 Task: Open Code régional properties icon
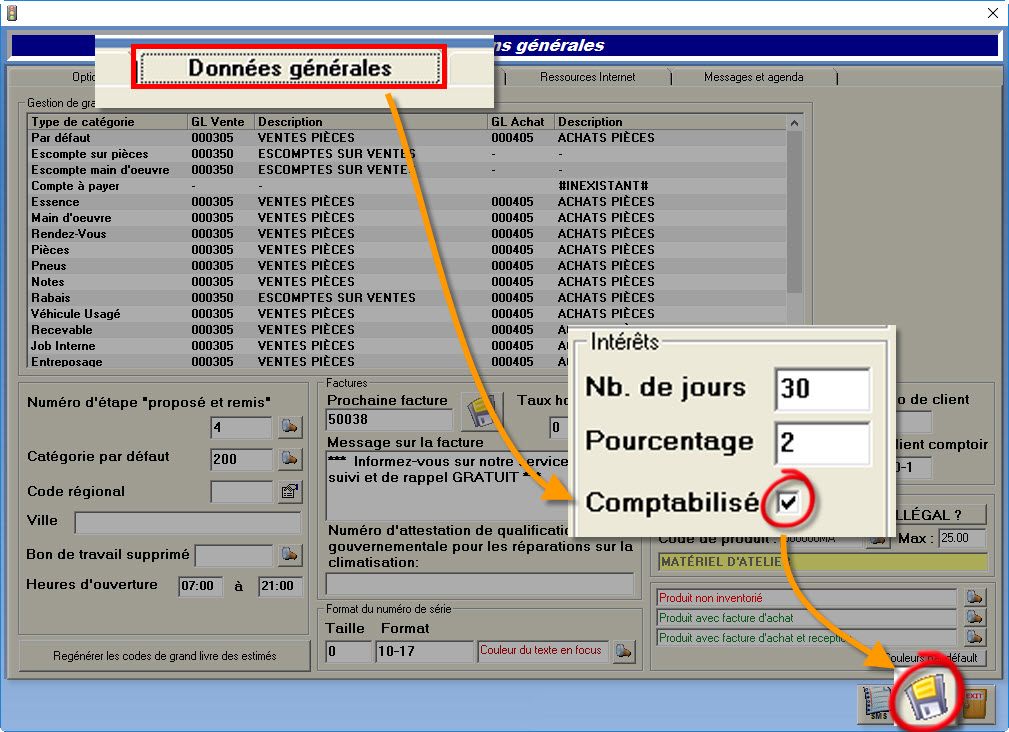click(x=290, y=491)
